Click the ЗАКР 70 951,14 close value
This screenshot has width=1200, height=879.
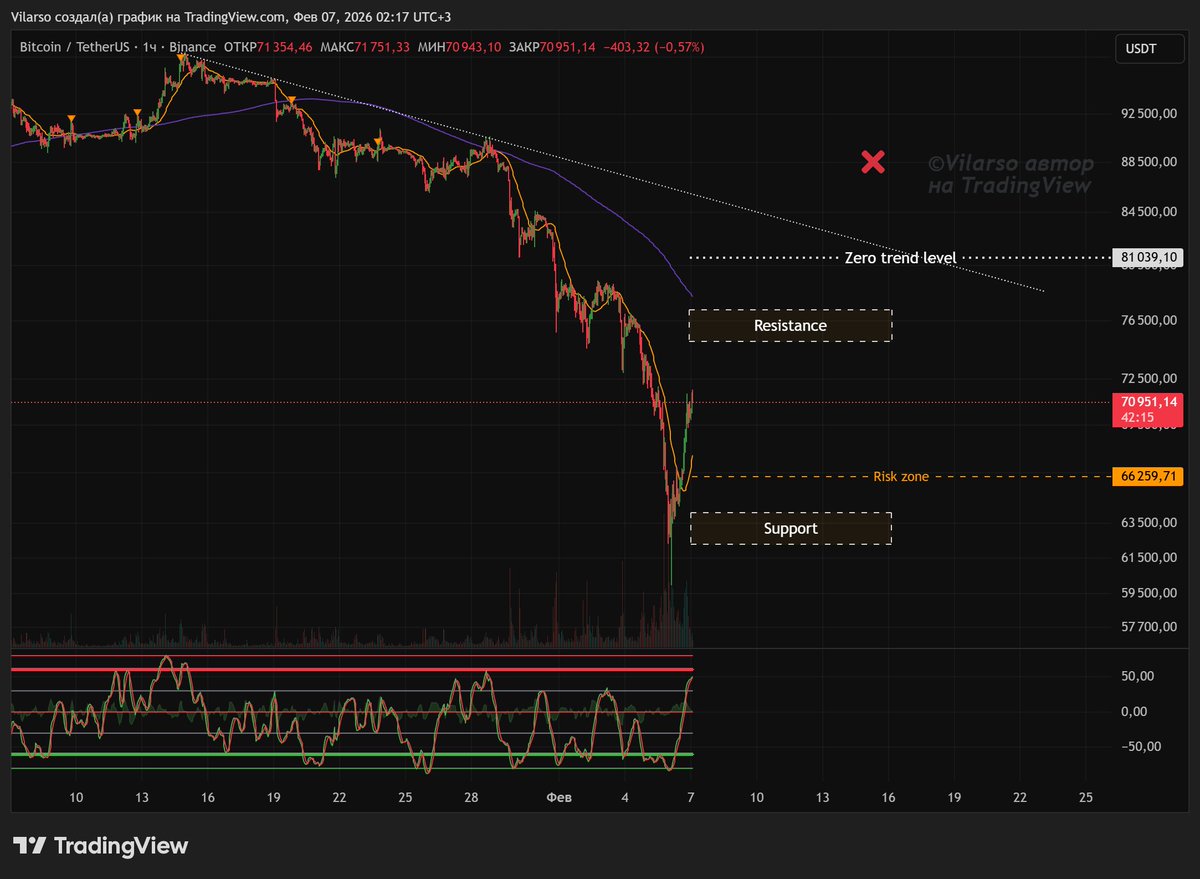pos(553,47)
